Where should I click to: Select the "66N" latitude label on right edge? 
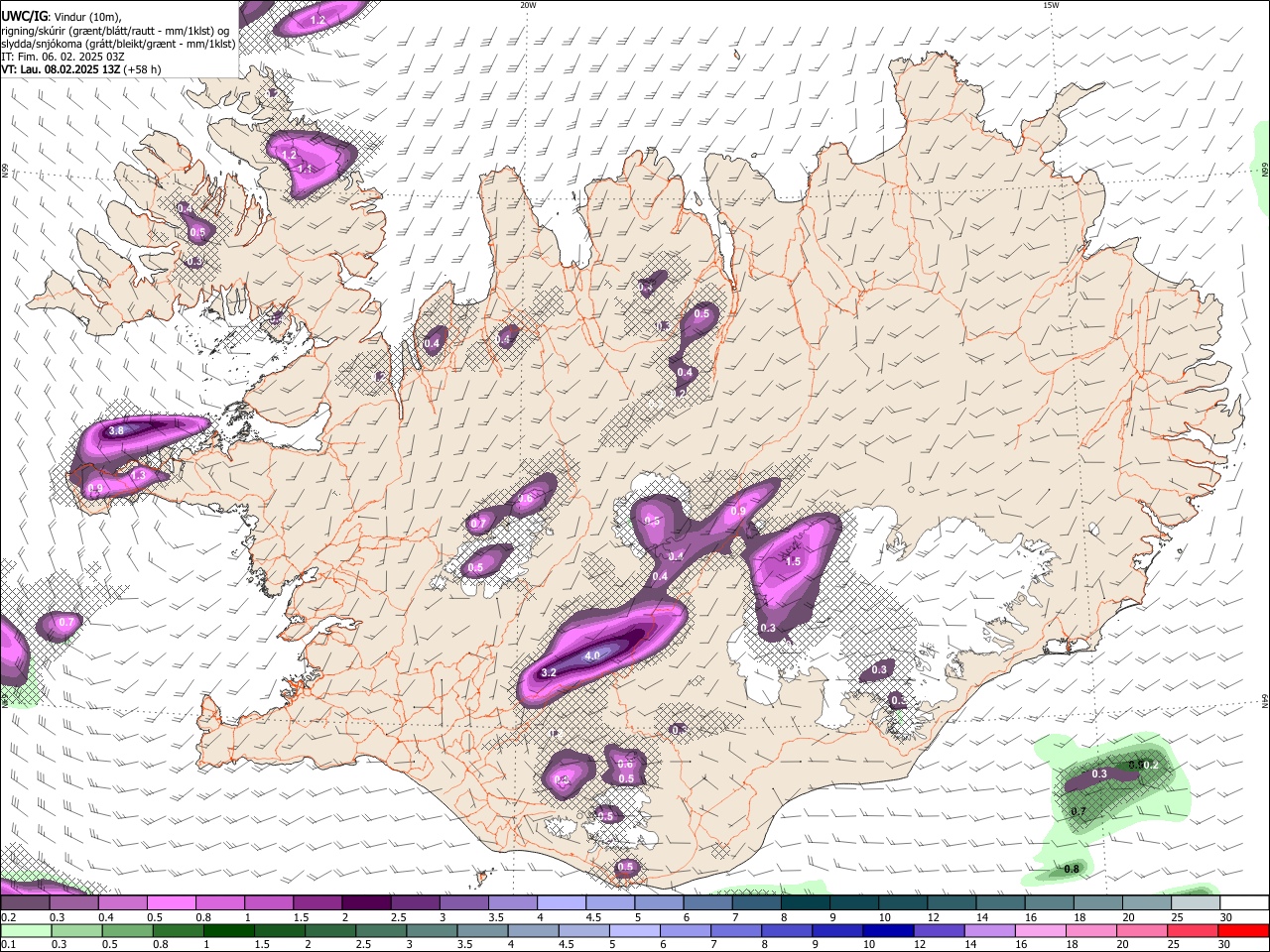point(1265,170)
